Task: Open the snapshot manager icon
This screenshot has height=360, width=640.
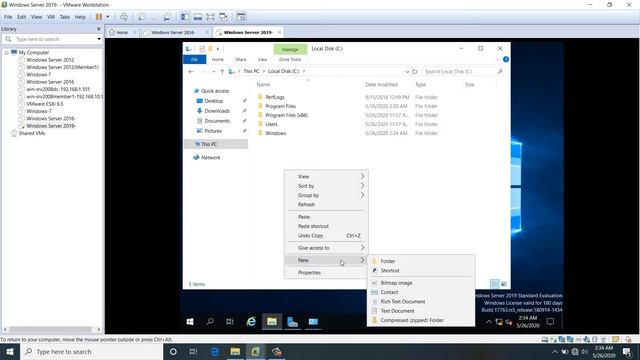Action: pos(167,17)
